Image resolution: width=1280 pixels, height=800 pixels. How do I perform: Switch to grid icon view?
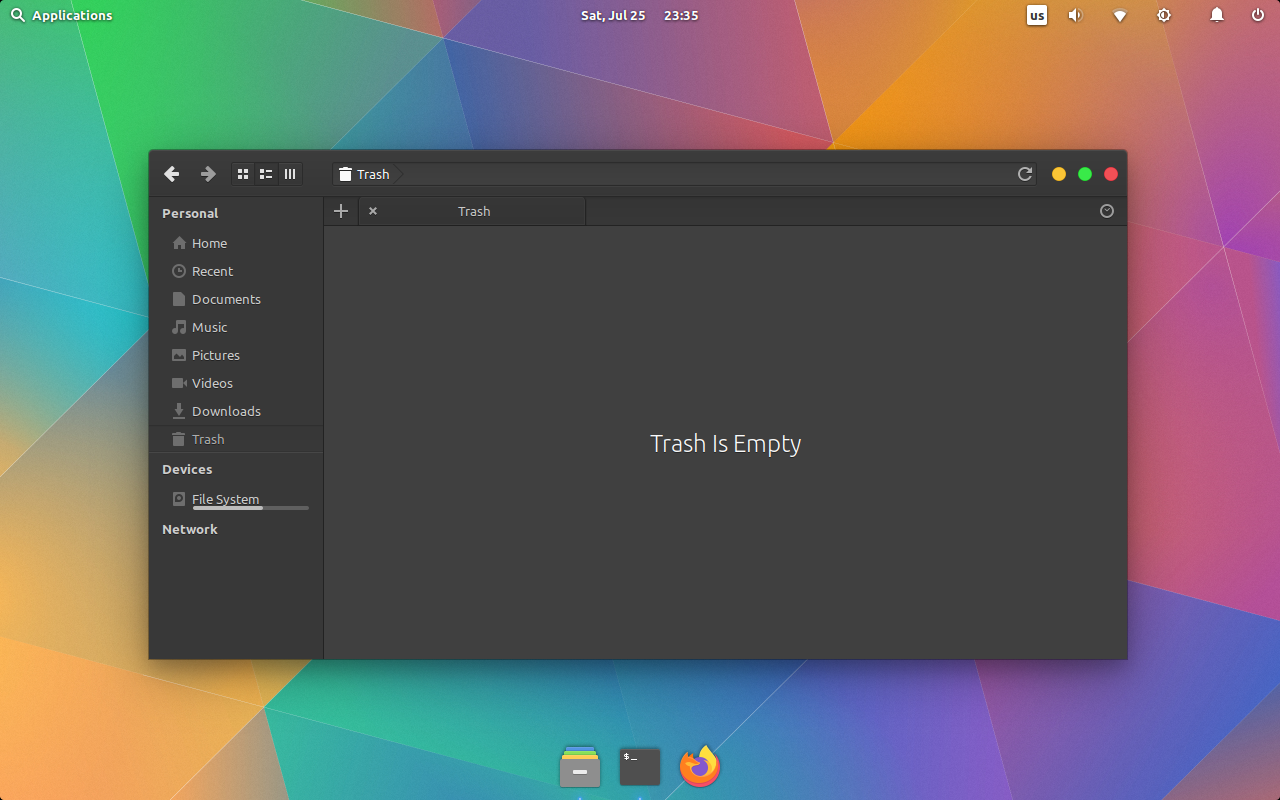(243, 174)
